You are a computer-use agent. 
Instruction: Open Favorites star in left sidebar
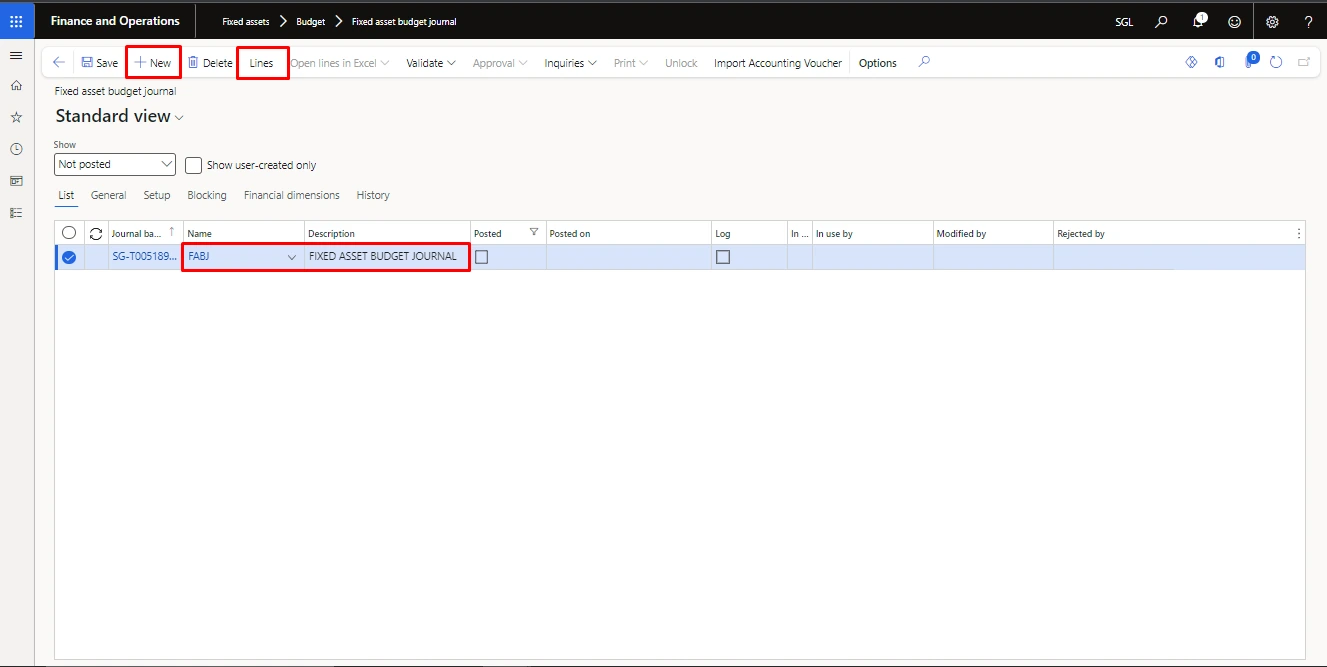tap(15, 117)
